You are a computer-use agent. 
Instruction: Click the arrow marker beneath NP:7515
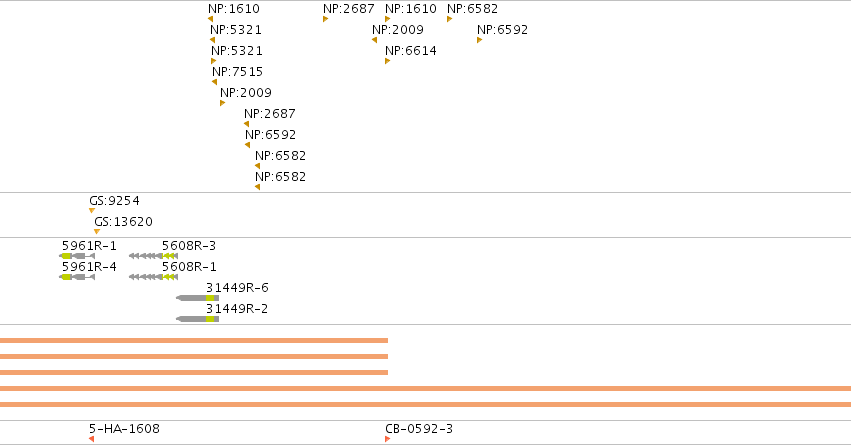pos(214,82)
